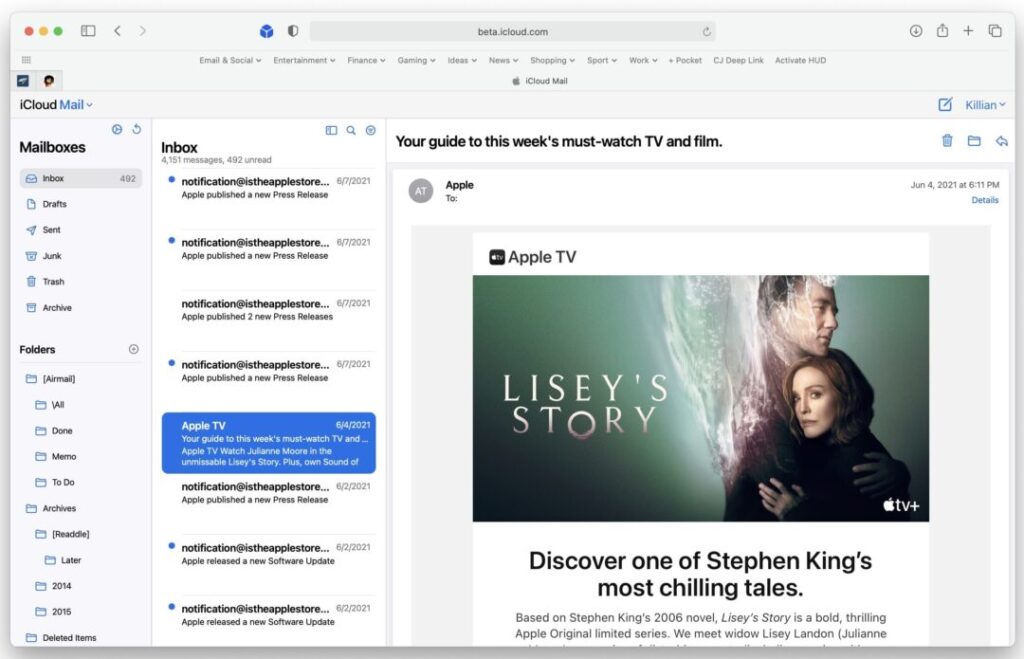Open a new tab with plus icon
1024x659 pixels.
pos(968,31)
